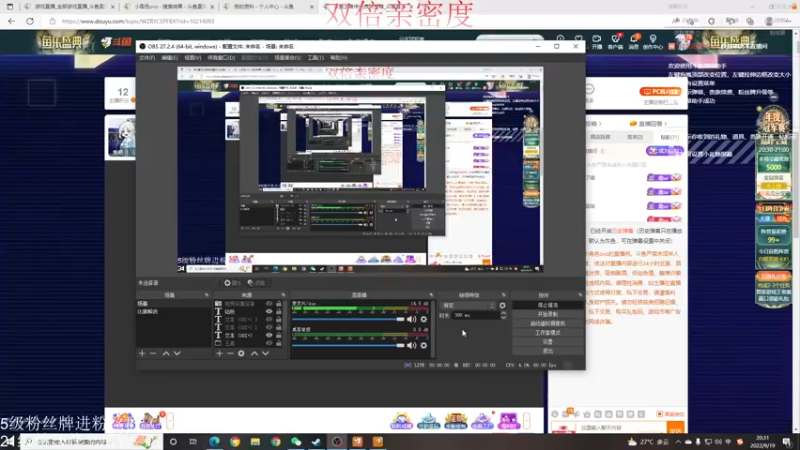
Task: Click browser back arrow
Action: tap(11, 21)
